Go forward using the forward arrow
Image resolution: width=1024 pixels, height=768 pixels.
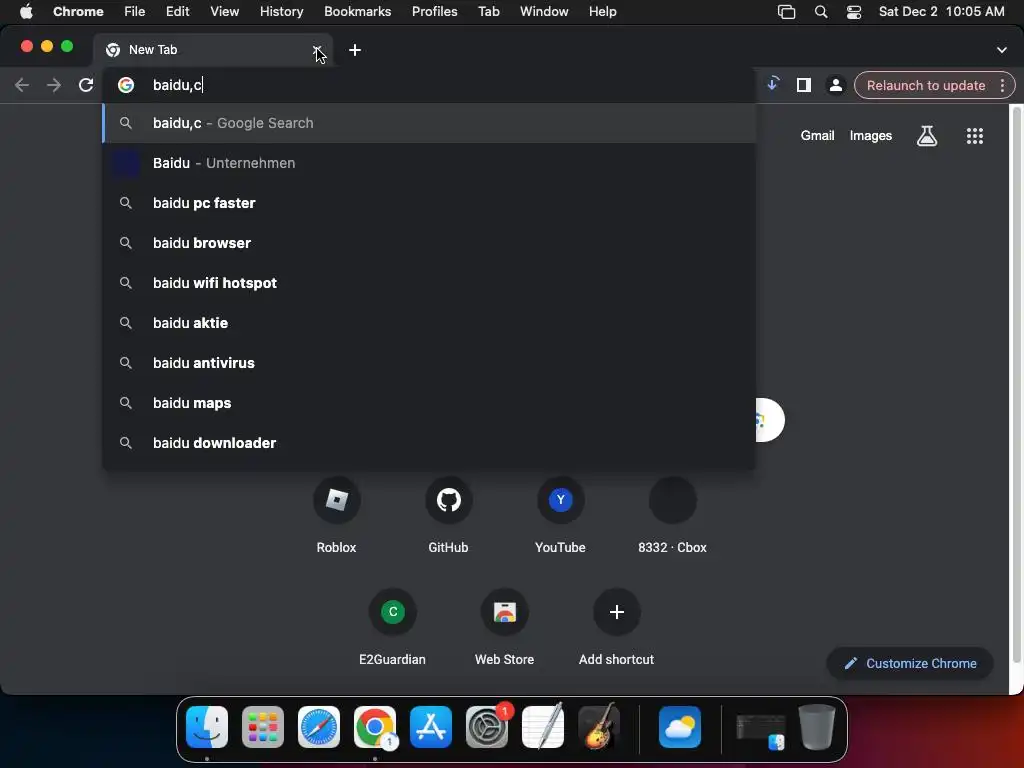[54, 85]
